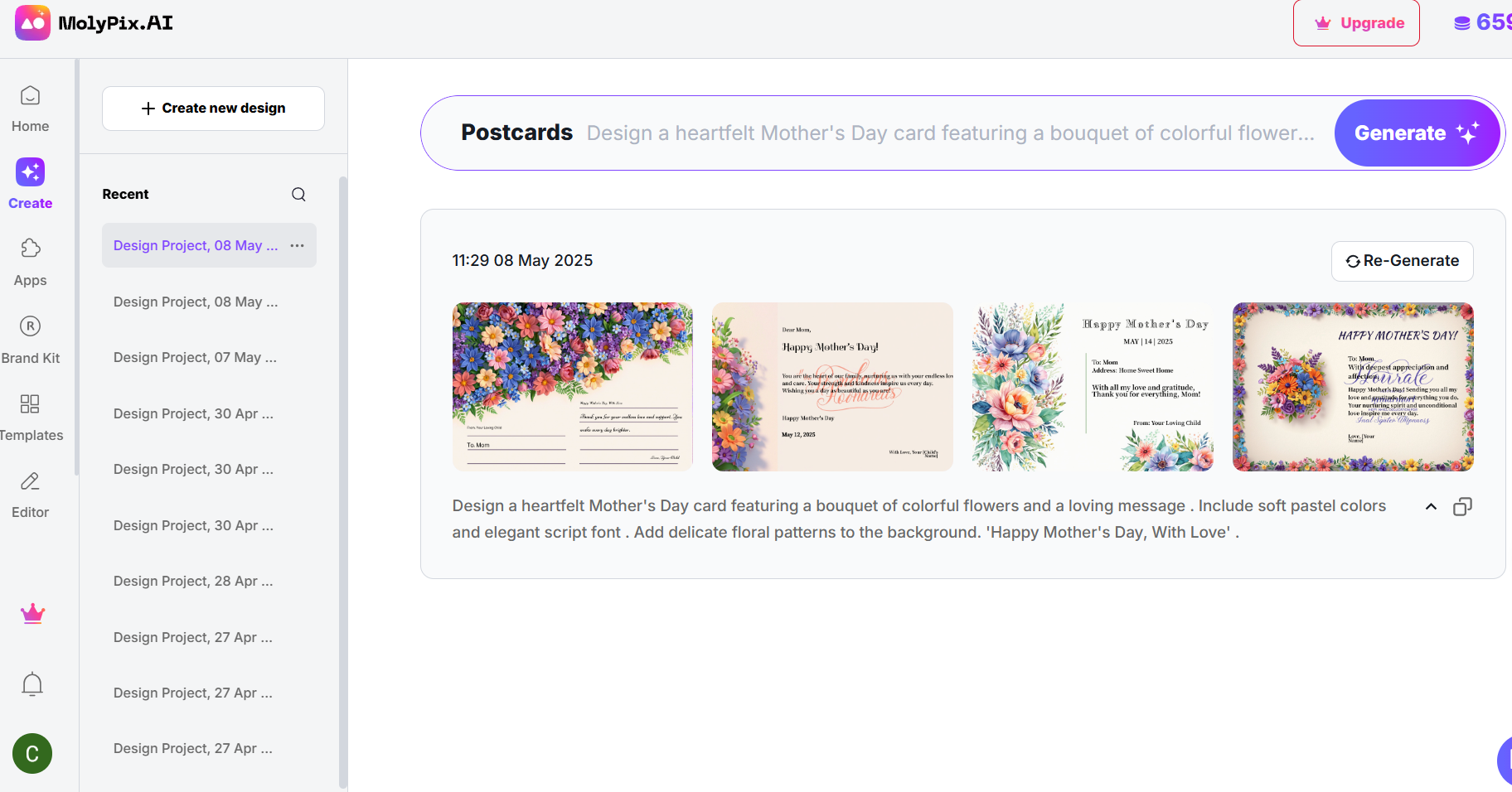This screenshot has width=1512, height=792.
Task: Select the Create sparkle icon
Action: click(31, 172)
